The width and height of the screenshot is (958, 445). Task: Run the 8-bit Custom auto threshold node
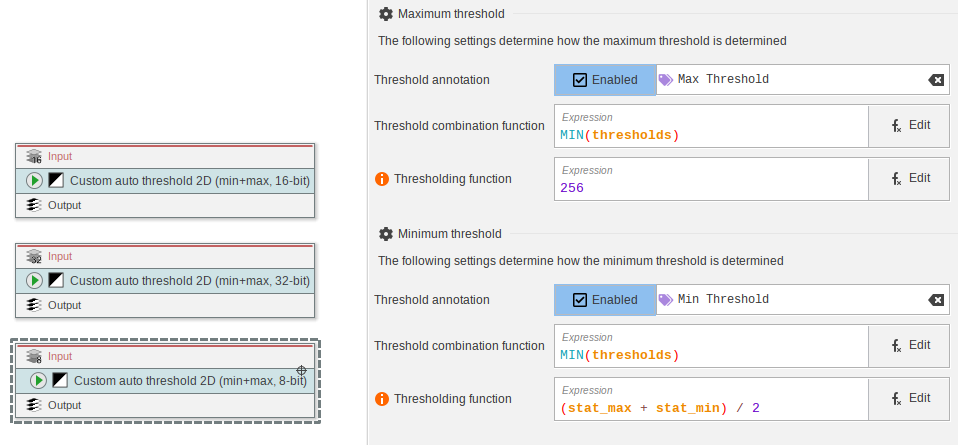pos(39,381)
